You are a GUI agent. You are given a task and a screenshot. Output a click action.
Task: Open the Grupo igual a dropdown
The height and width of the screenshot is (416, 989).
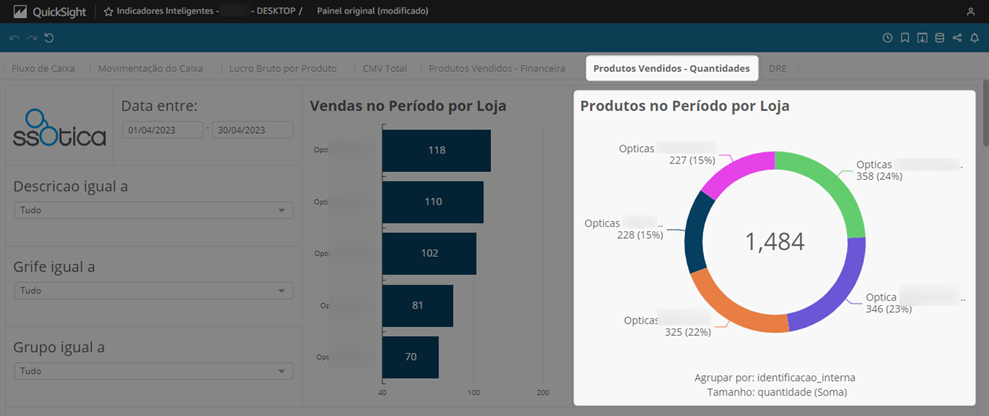click(x=153, y=371)
